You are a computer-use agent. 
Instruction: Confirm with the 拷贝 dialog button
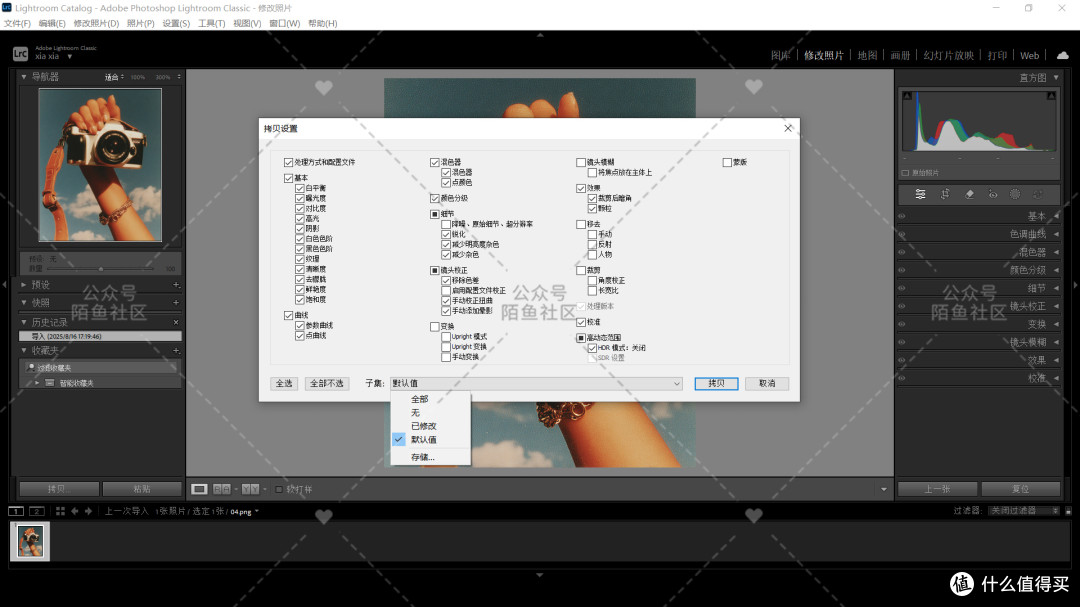(x=716, y=383)
